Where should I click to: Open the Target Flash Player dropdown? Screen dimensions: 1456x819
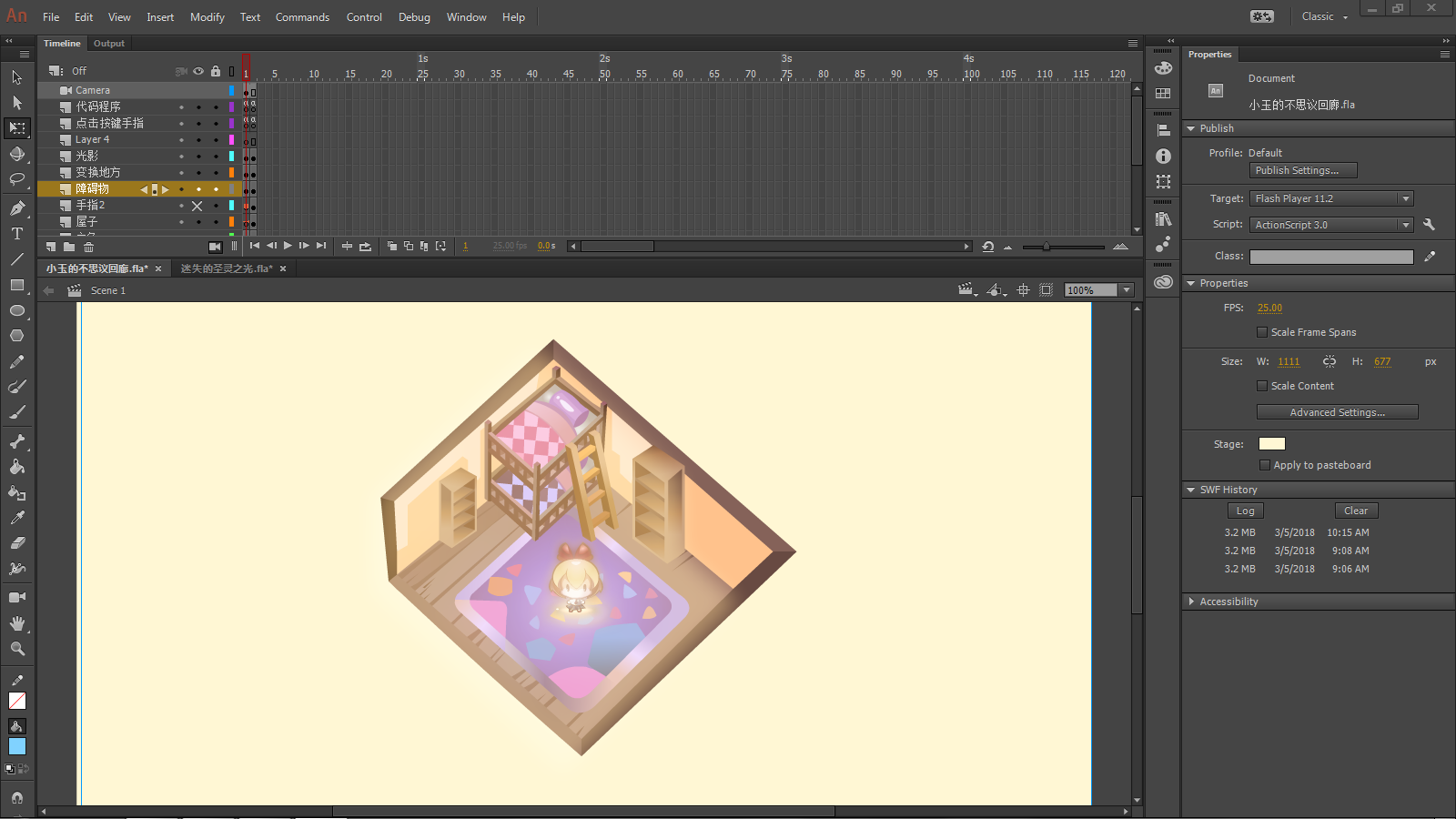pyautogui.click(x=1331, y=198)
